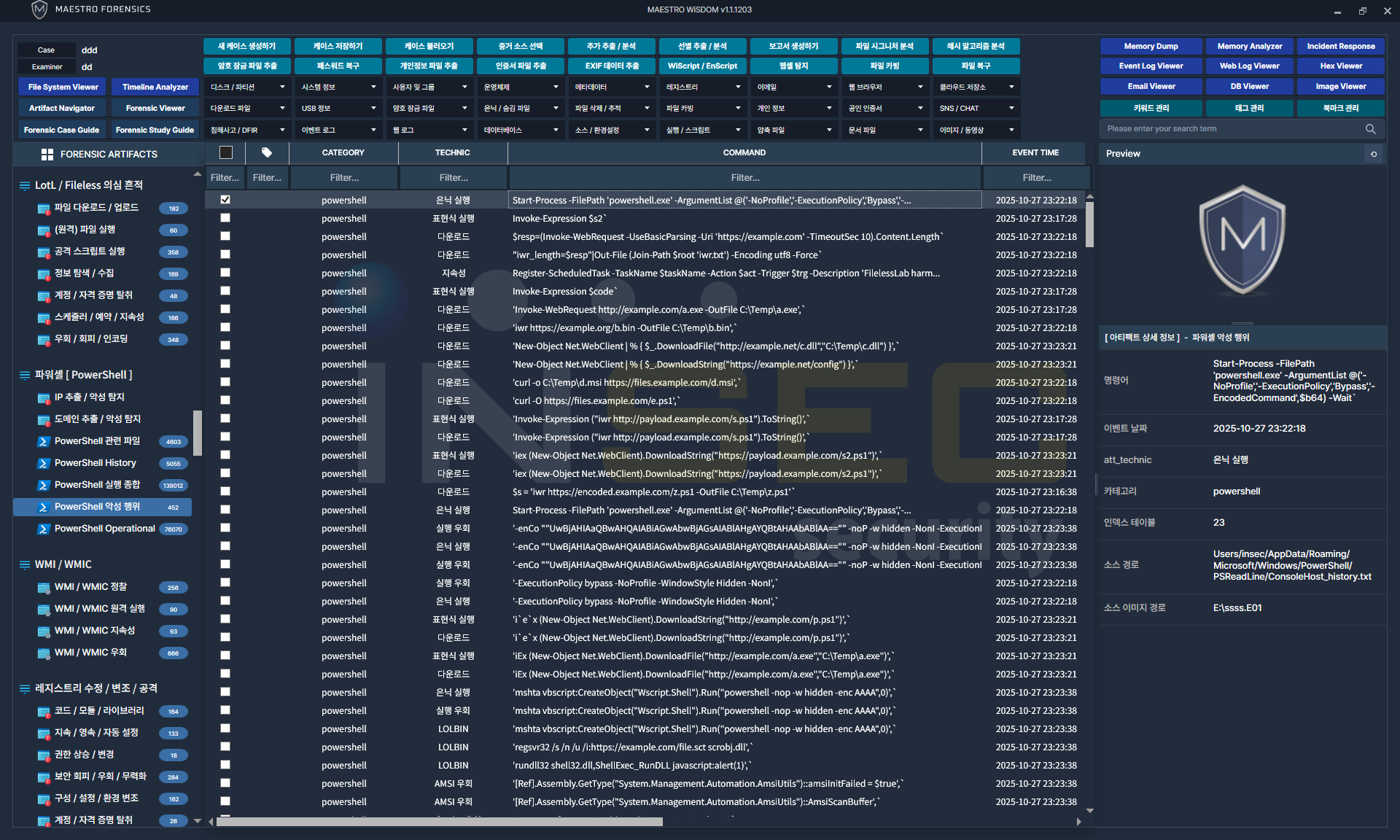The width and height of the screenshot is (1400, 840).
Task: Click the PowerShell Operational item icon
Action: [43, 529]
